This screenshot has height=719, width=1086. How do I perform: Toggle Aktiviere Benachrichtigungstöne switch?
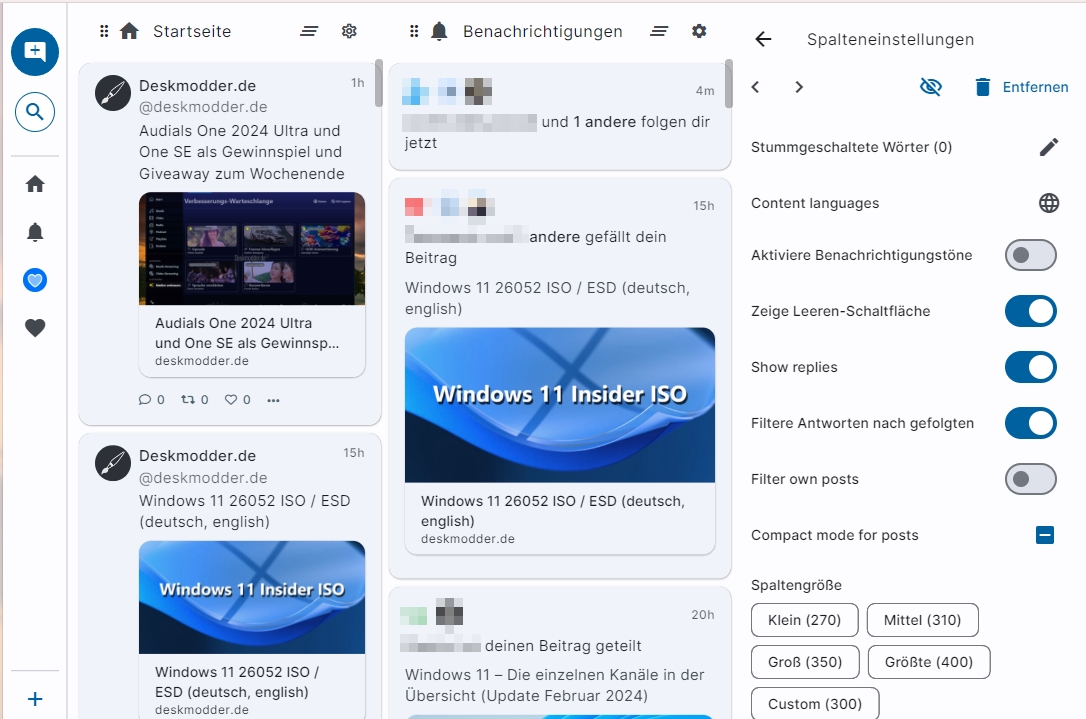1031,255
